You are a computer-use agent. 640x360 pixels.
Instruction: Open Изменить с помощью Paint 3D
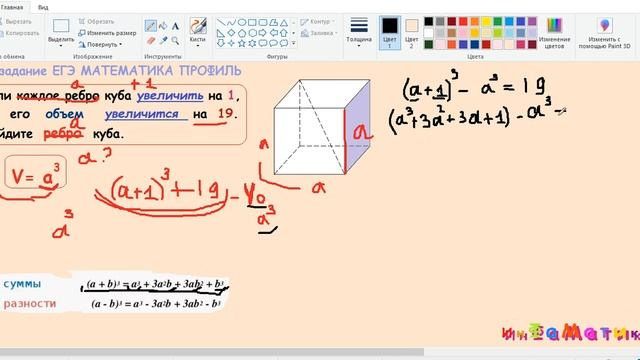point(604,33)
